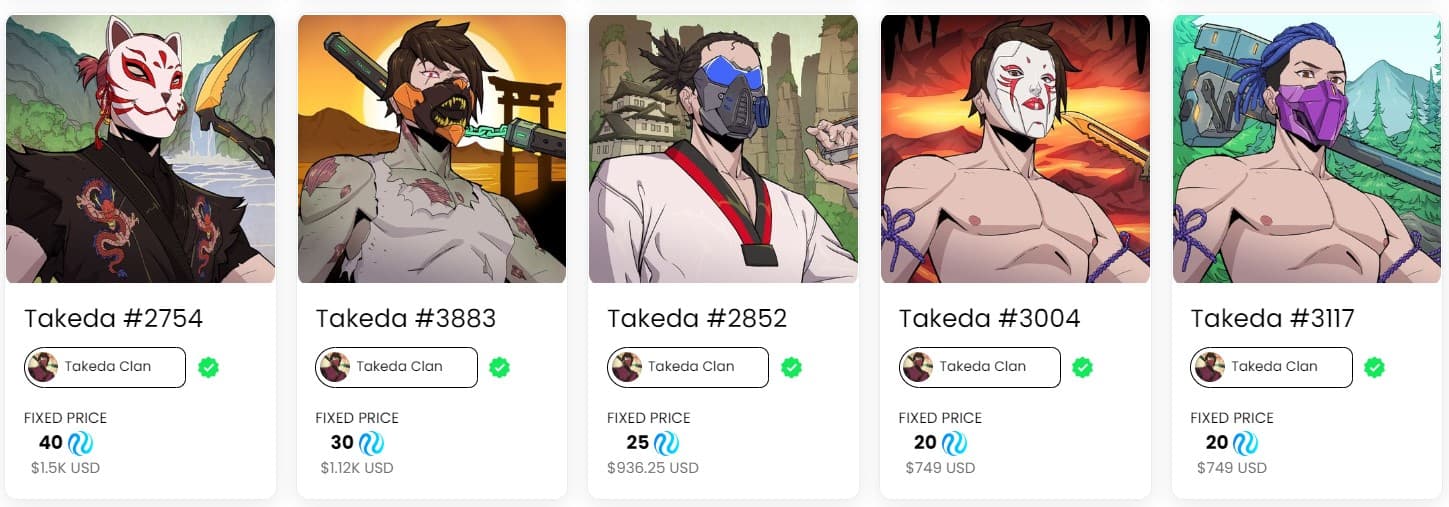This screenshot has width=1449, height=507.
Task: Click the verified checkmark on Takeda #3004 card
Action: [1082, 367]
